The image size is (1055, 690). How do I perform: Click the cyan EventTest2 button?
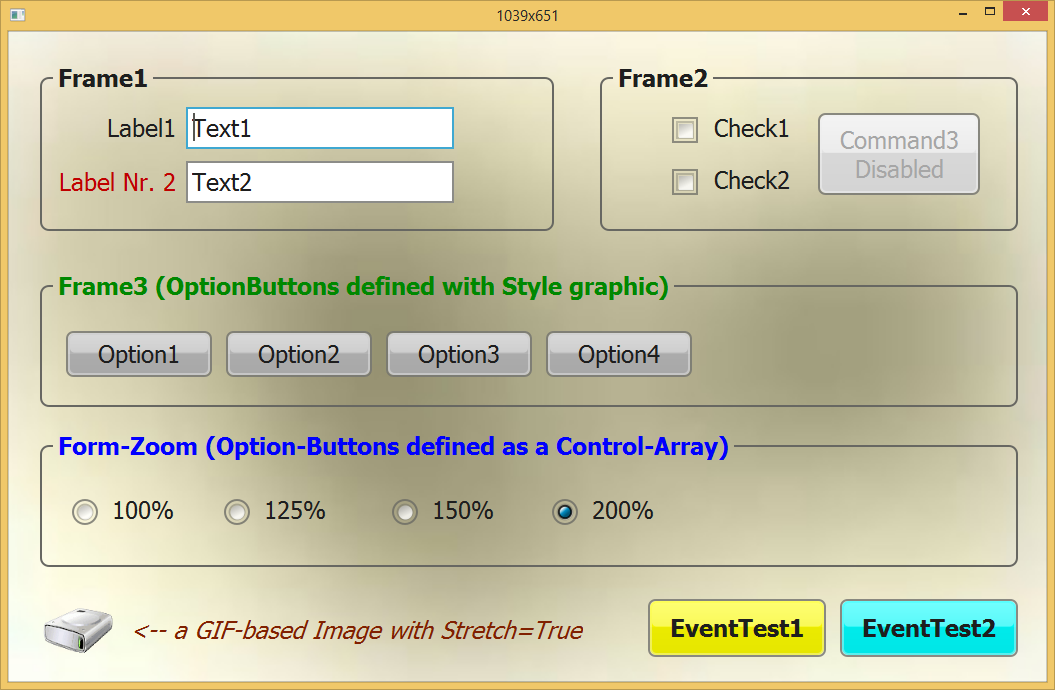[928, 628]
